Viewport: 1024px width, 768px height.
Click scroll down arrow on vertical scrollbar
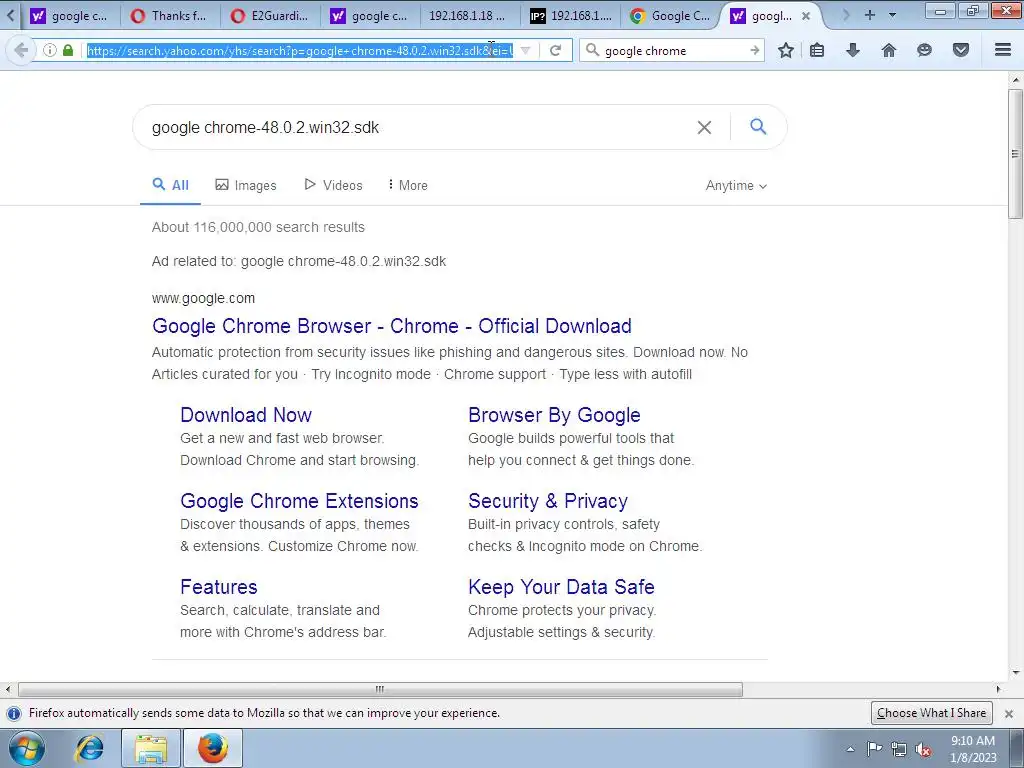pyautogui.click(x=1015, y=673)
